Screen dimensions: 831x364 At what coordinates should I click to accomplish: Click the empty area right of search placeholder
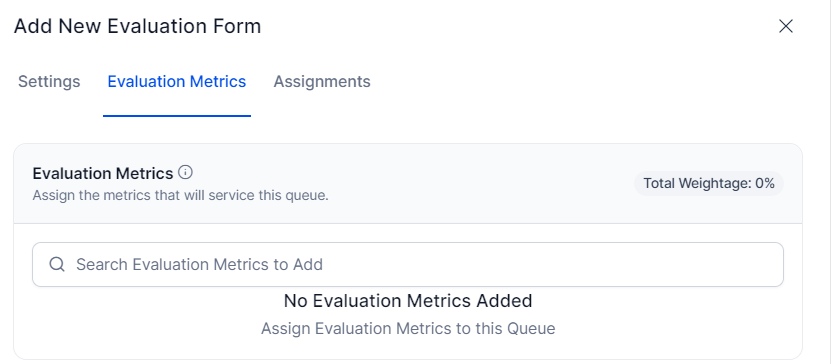[551, 264]
